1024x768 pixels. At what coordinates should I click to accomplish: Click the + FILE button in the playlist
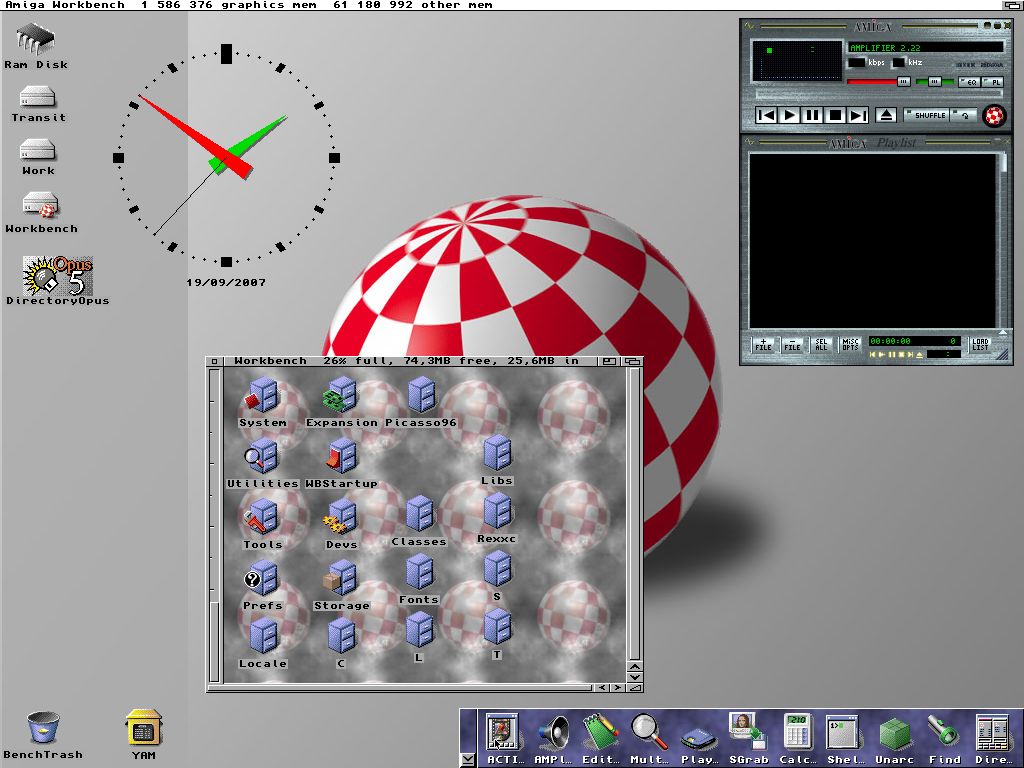(x=763, y=345)
